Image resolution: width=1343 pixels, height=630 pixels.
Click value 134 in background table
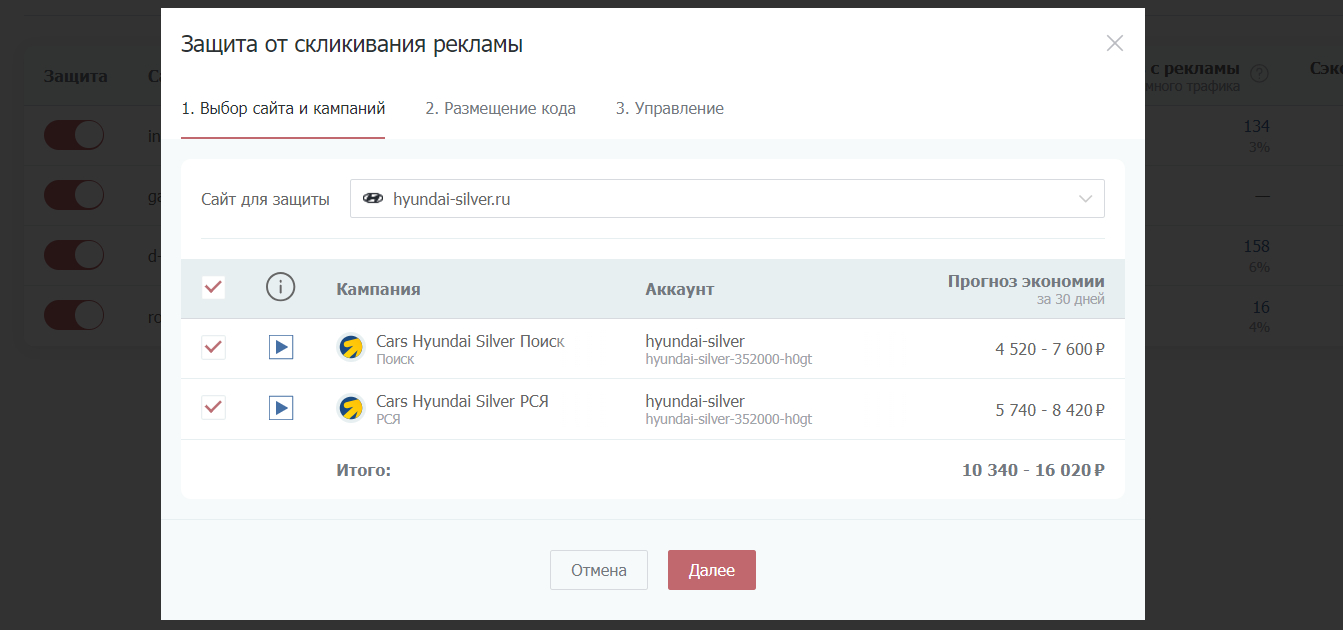(1256, 126)
